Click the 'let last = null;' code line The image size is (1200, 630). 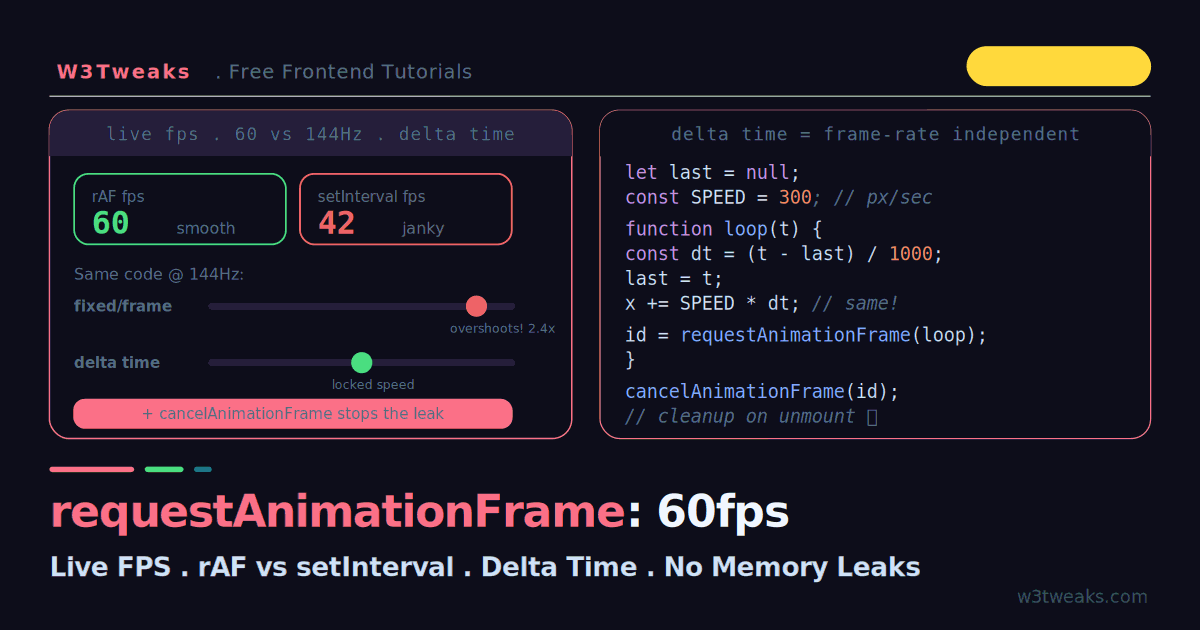(713, 172)
